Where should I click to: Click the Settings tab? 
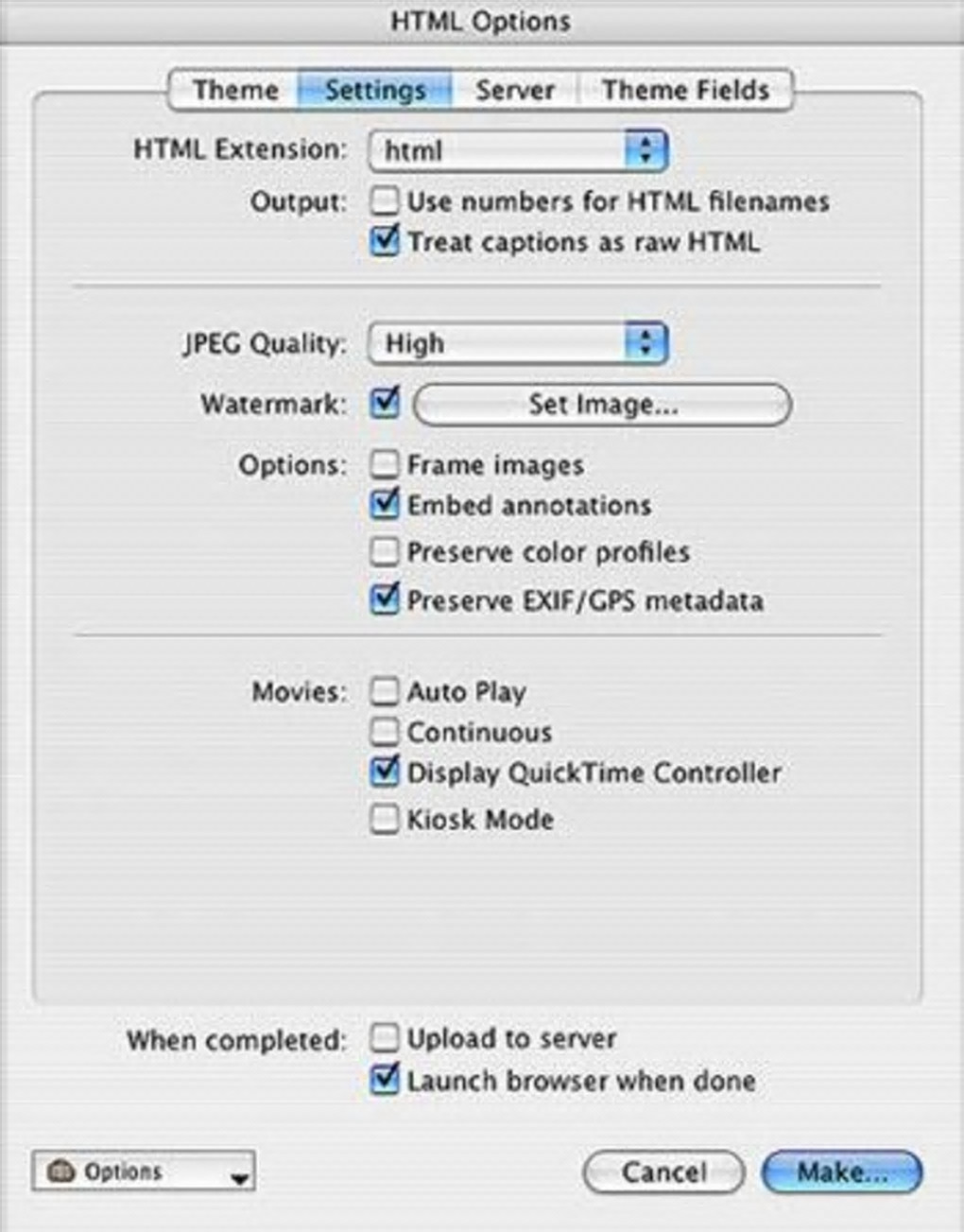[374, 91]
